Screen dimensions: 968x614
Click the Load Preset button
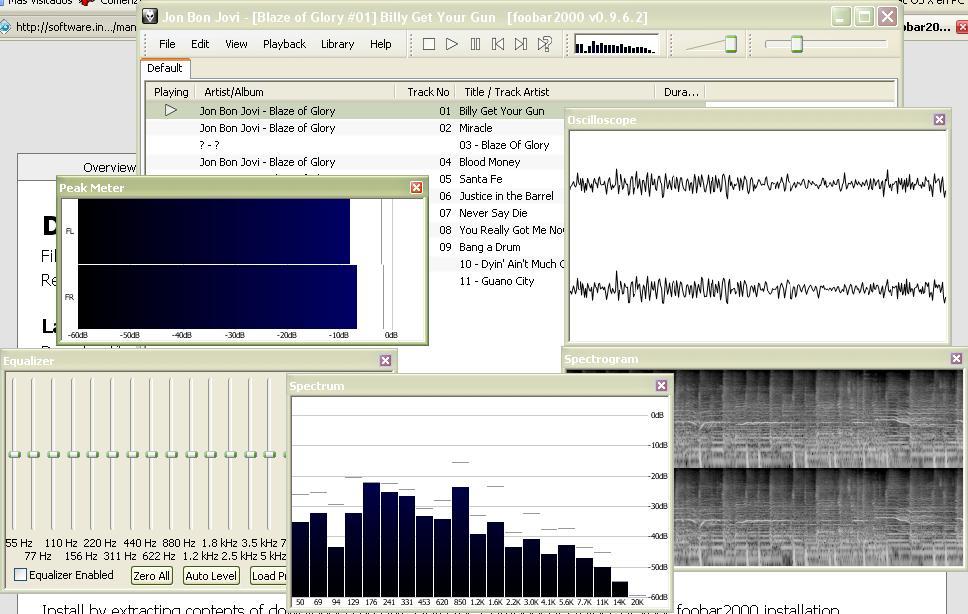click(x=268, y=575)
